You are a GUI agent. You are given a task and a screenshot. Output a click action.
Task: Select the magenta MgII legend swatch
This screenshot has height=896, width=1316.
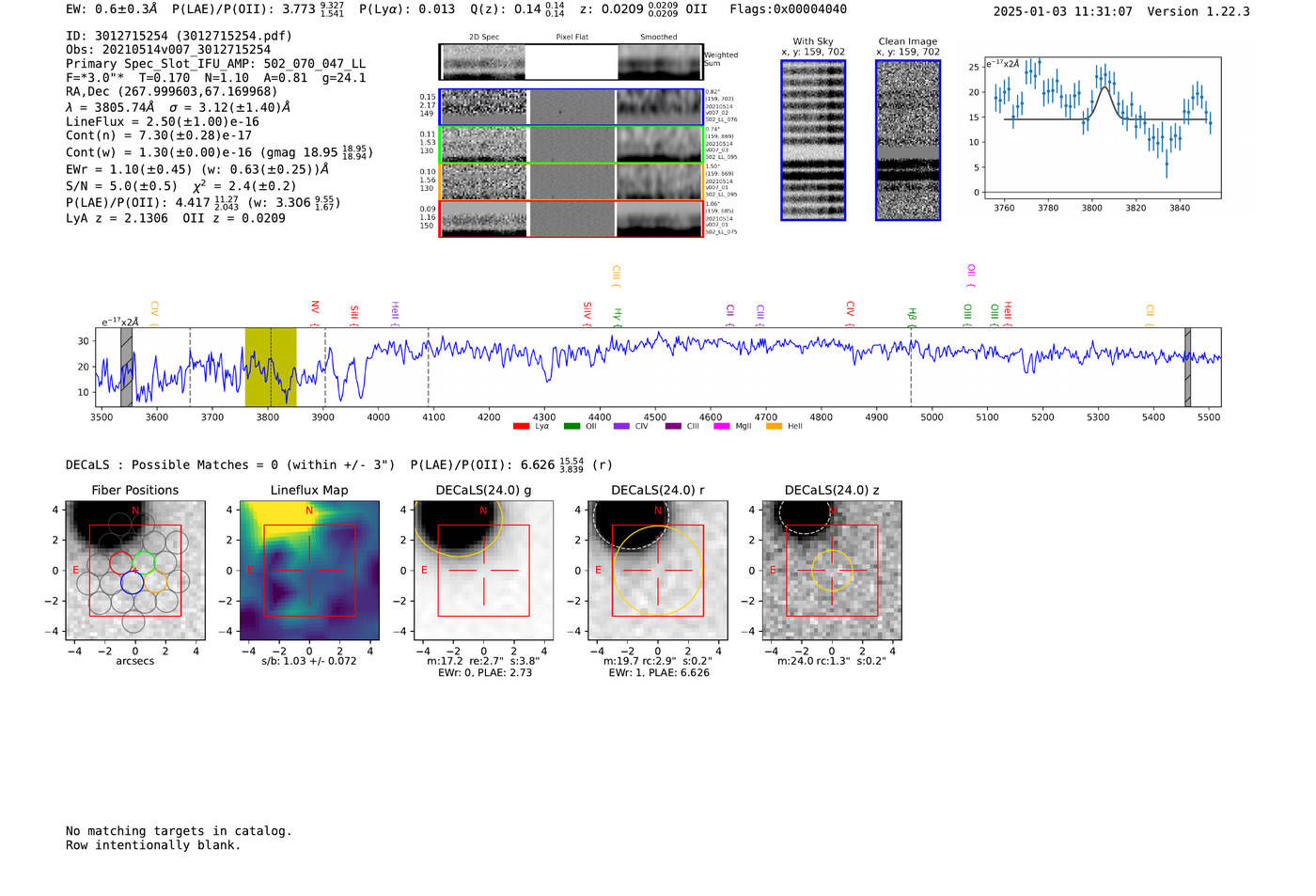click(x=722, y=426)
